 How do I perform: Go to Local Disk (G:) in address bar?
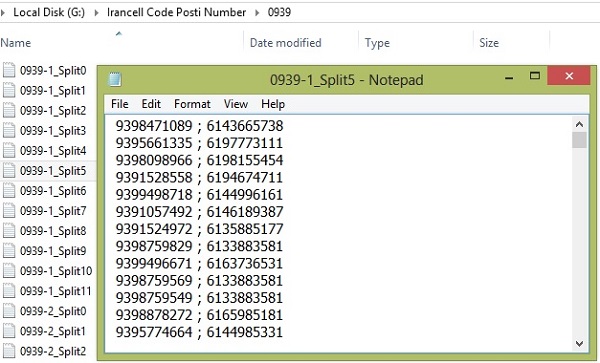pos(49,12)
